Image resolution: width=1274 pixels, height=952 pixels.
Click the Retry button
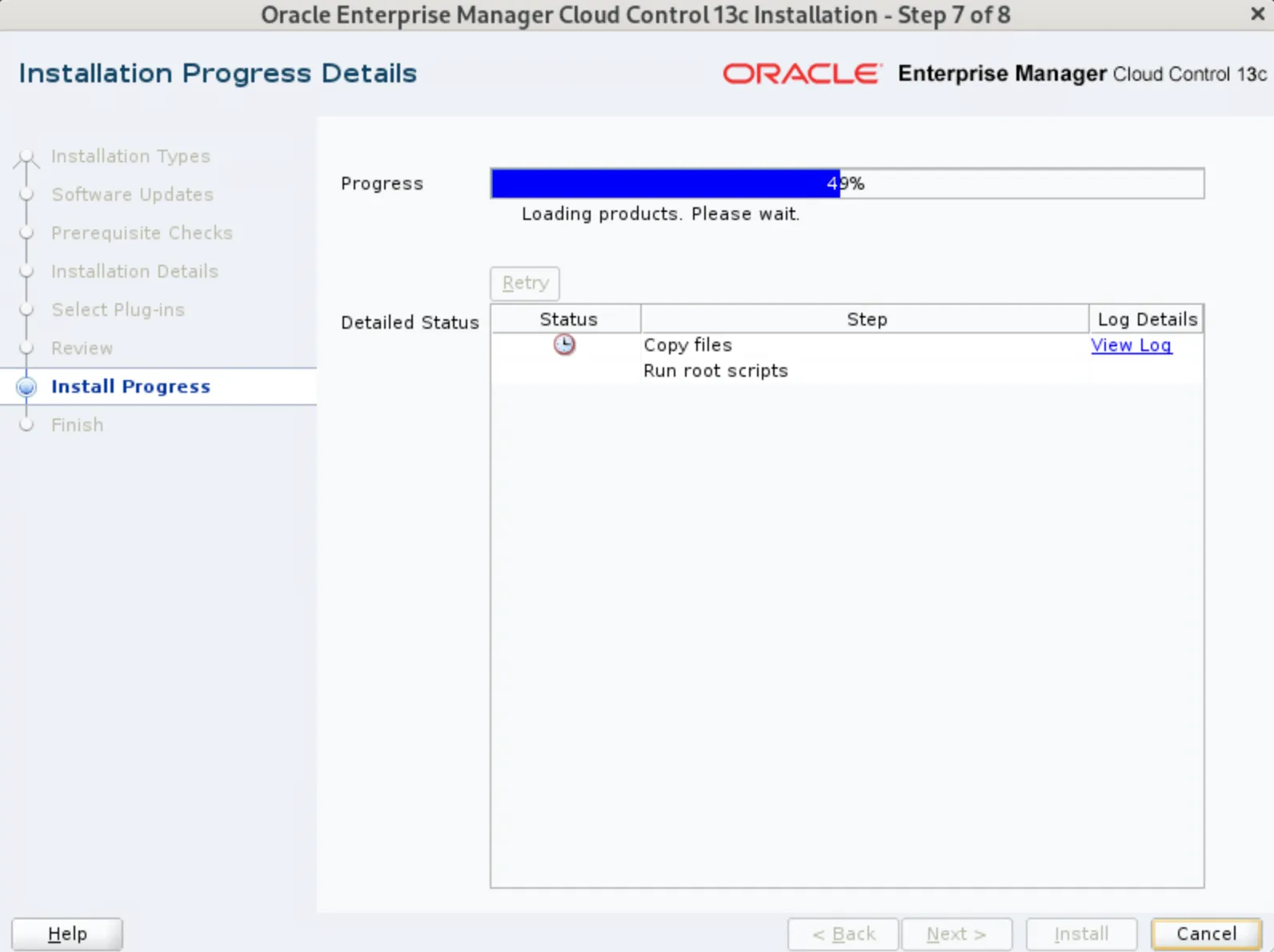pos(525,283)
